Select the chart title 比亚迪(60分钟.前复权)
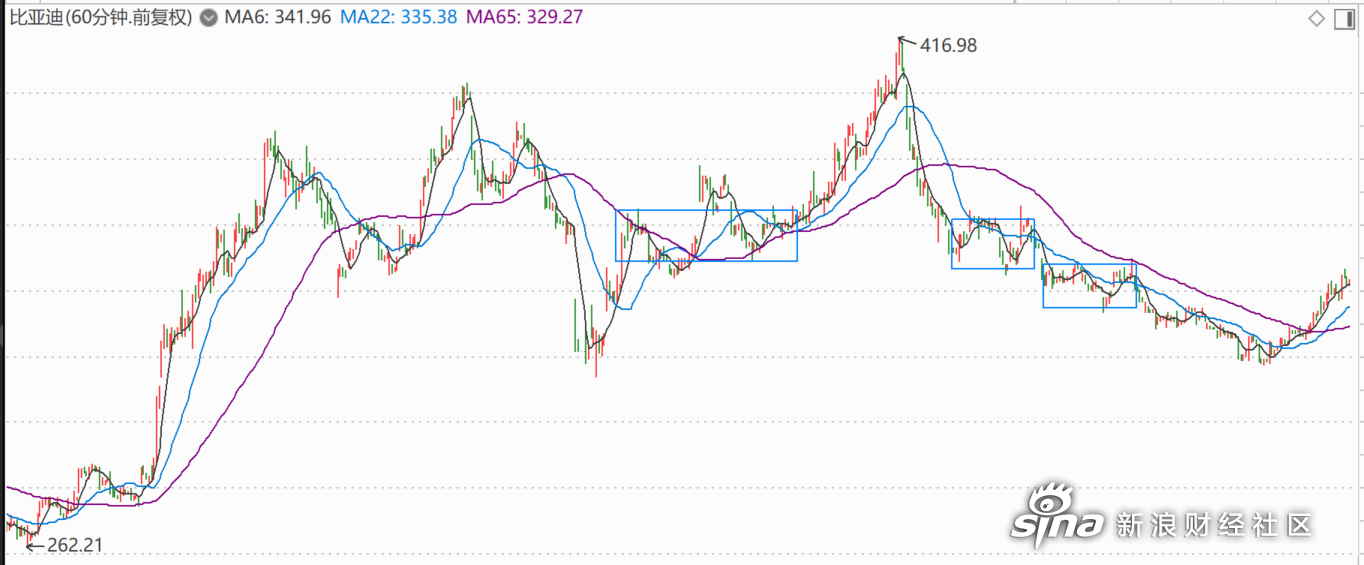This screenshot has width=1364, height=565. tap(100, 18)
